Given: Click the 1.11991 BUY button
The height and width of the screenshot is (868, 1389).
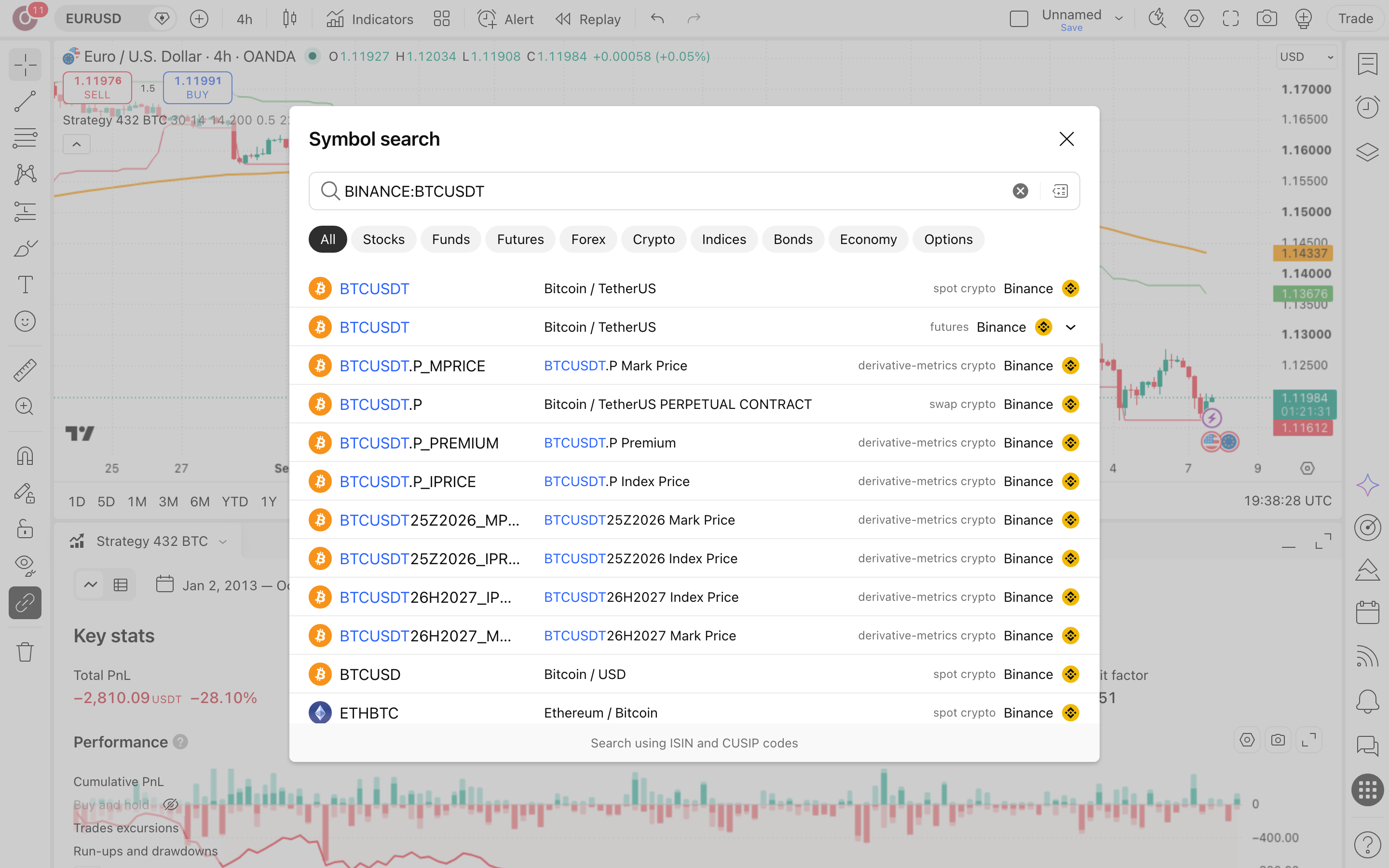Looking at the screenshot, I should pos(197,87).
